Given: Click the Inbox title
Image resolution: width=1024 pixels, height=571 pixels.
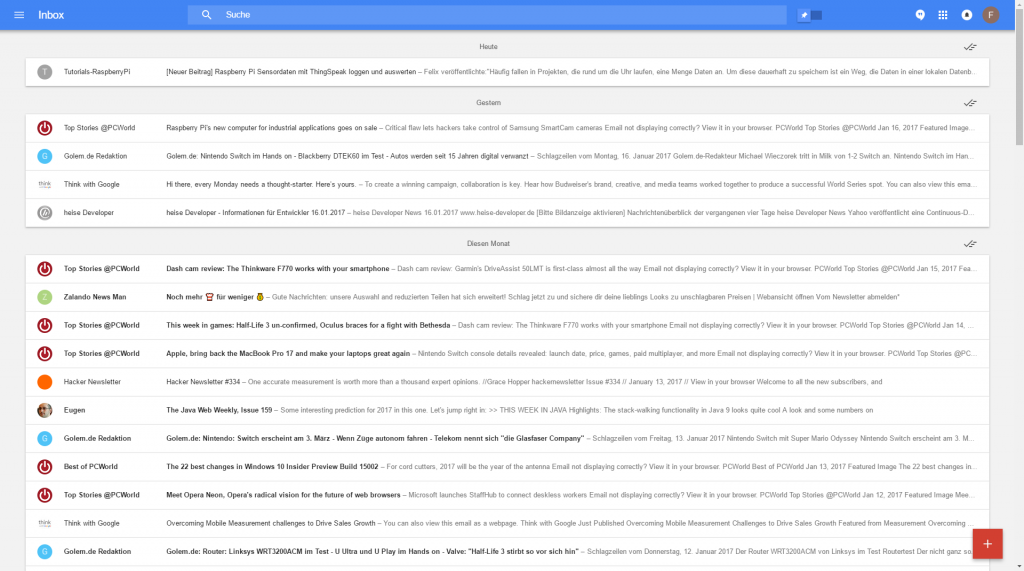Looking at the screenshot, I should coord(51,15).
